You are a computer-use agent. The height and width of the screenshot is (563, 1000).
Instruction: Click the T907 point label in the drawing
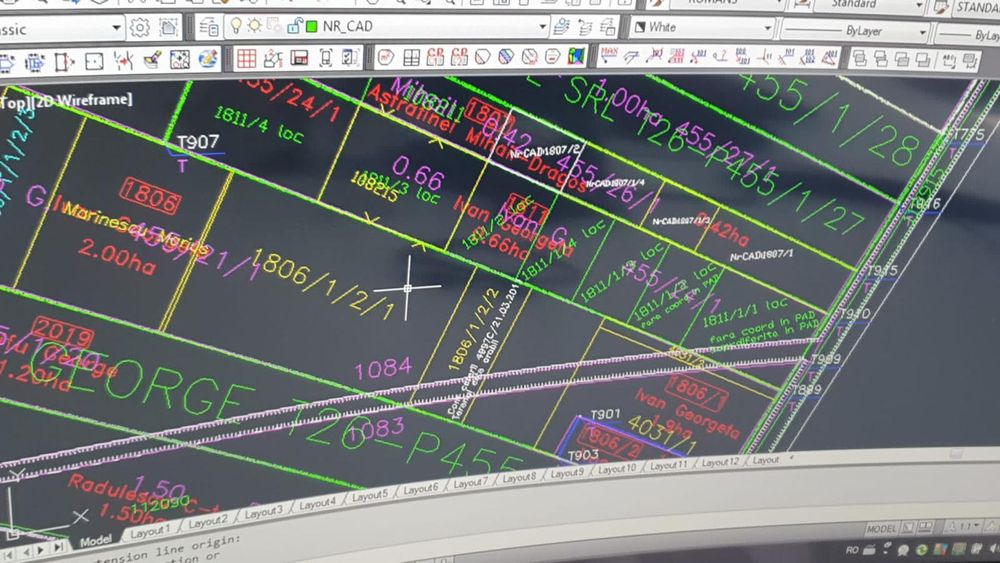click(198, 141)
